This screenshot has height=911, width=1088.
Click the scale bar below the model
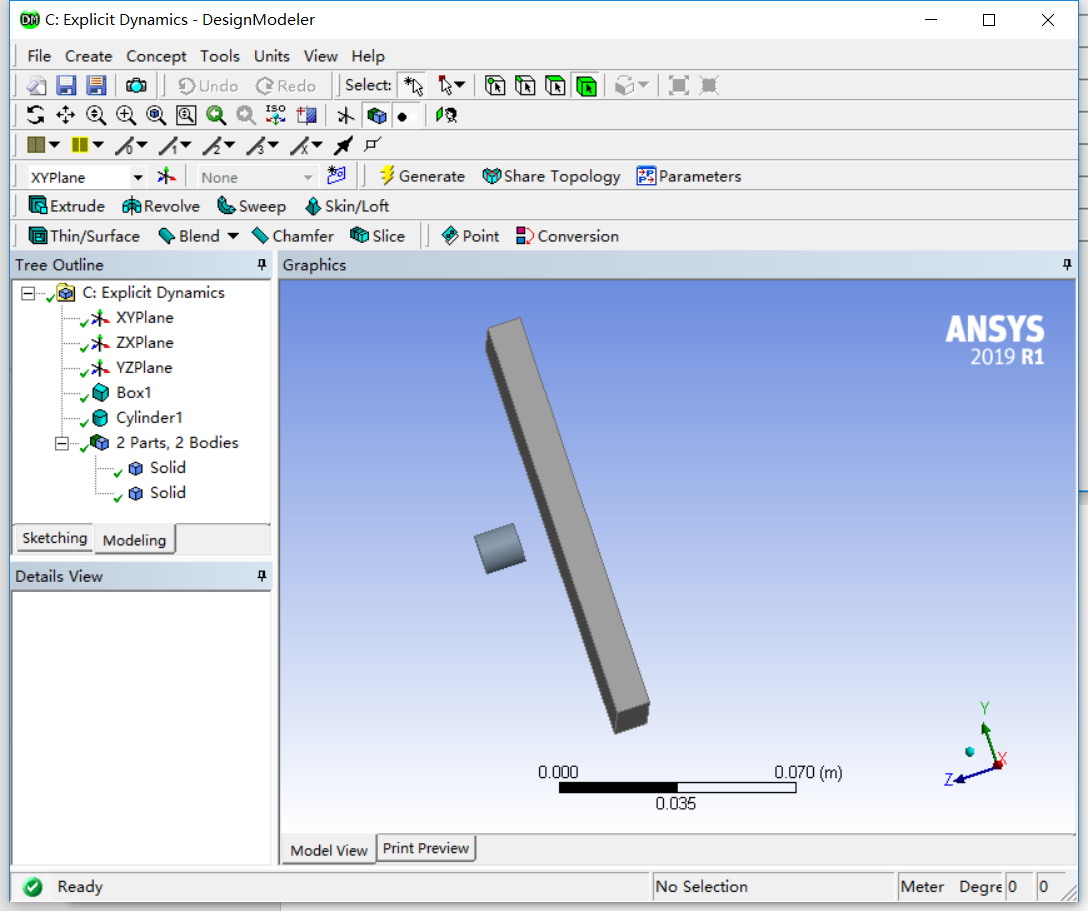(x=676, y=789)
